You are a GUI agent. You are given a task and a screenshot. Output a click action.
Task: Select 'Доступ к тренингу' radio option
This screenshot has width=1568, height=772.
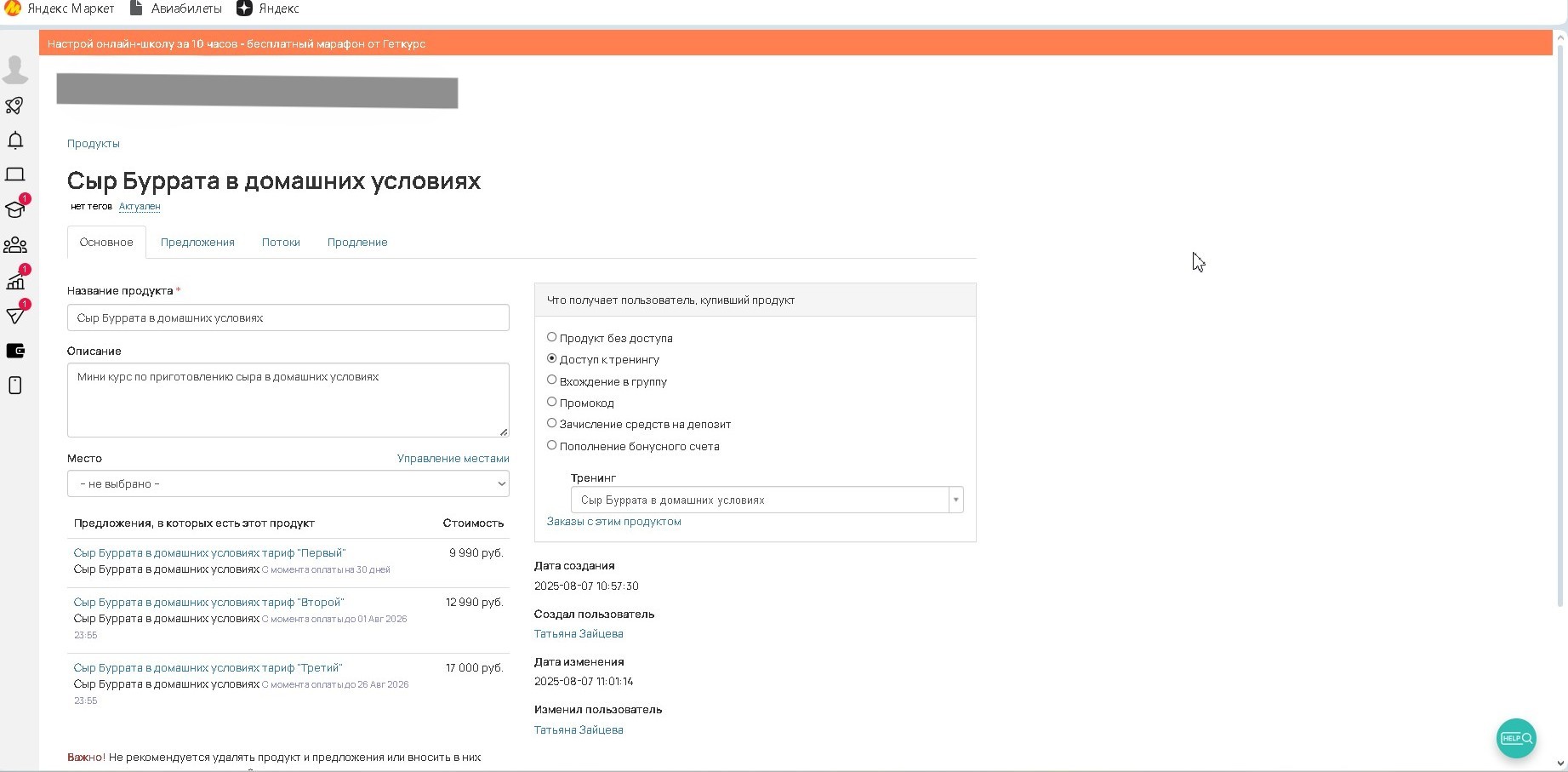click(x=551, y=358)
